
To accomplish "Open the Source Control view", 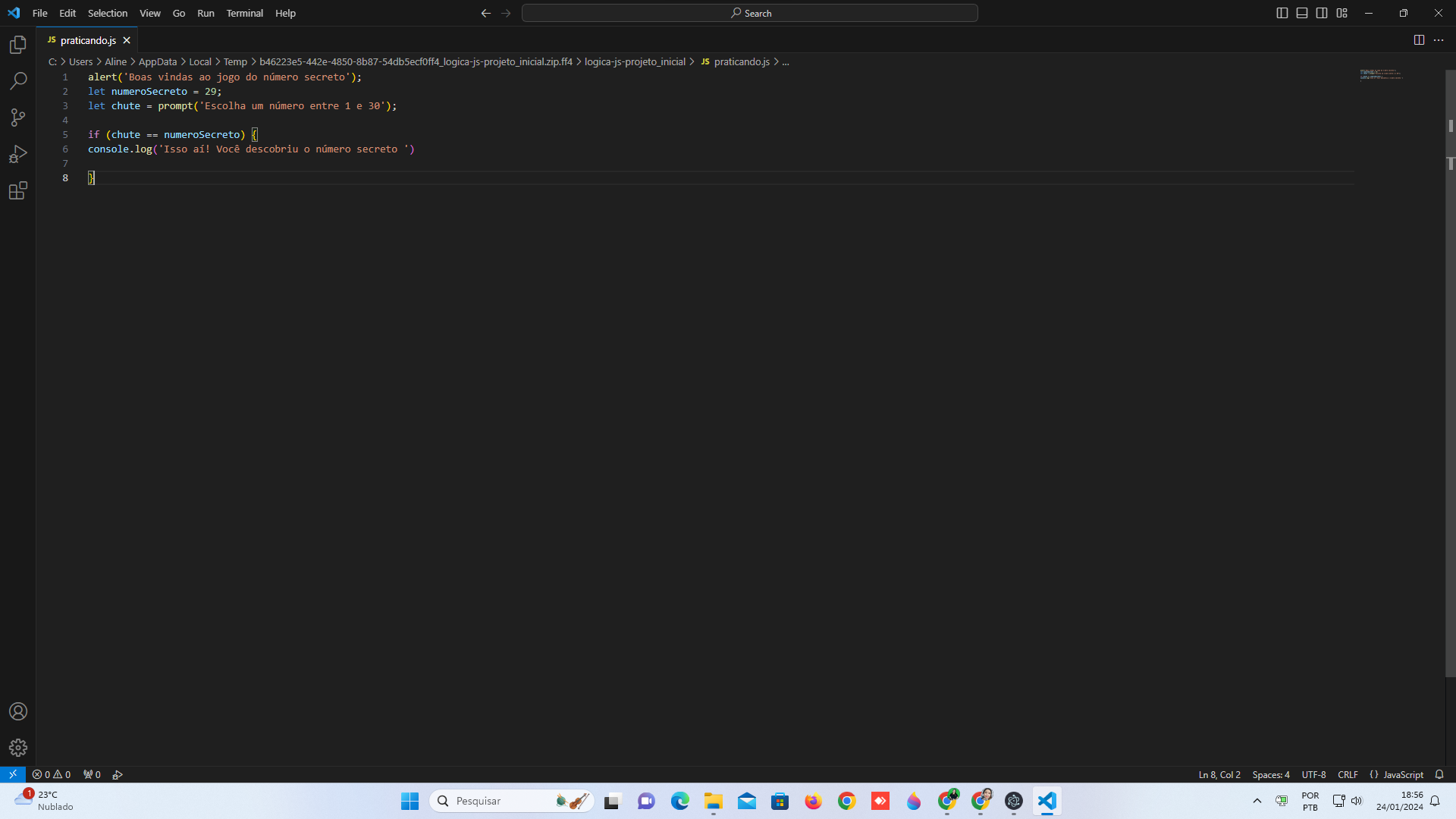I will click(x=18, y=118).
